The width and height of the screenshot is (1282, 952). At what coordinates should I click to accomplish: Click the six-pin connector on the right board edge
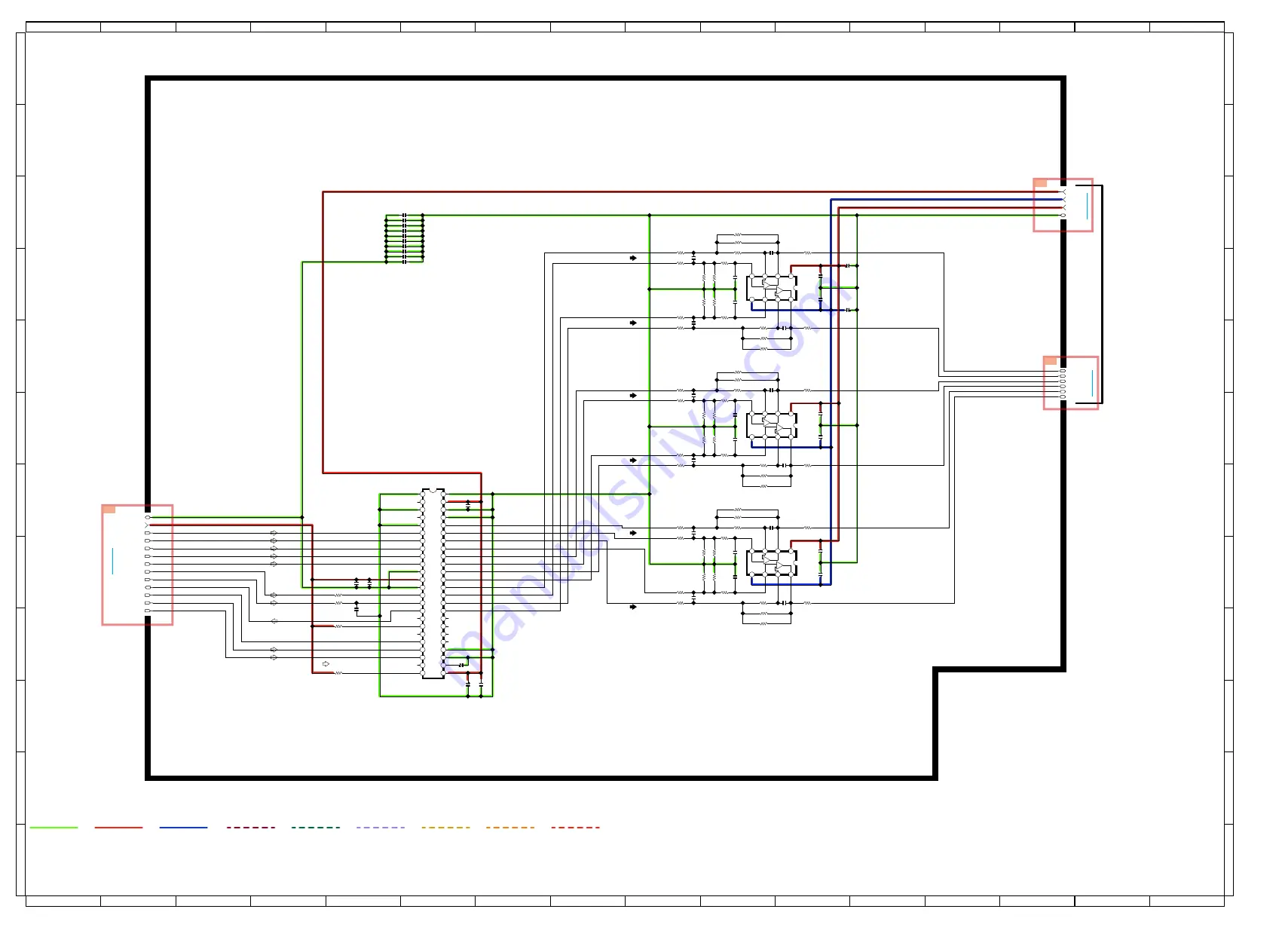click(1070, 383)
